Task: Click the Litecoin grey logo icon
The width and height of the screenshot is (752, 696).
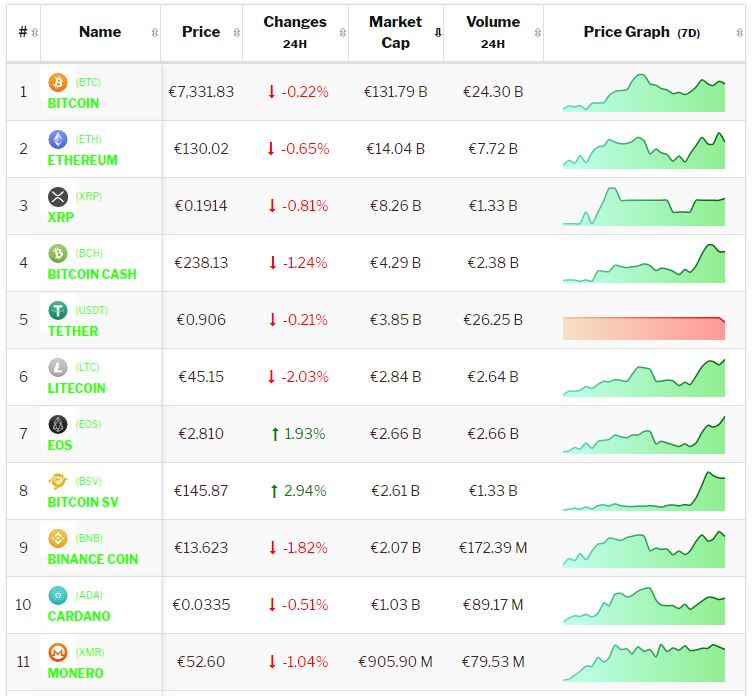Action: (x=58, y=367)
